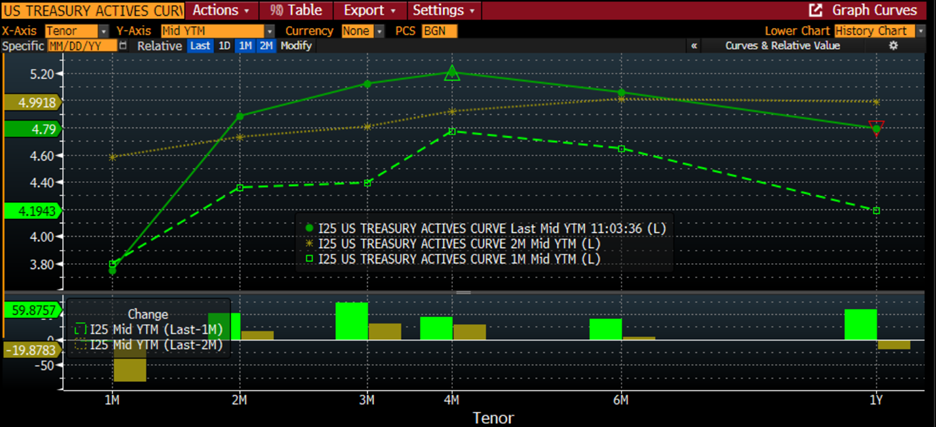
Task: Click the hollow square 1M-curve point at 2M
Action: (240, 188)
